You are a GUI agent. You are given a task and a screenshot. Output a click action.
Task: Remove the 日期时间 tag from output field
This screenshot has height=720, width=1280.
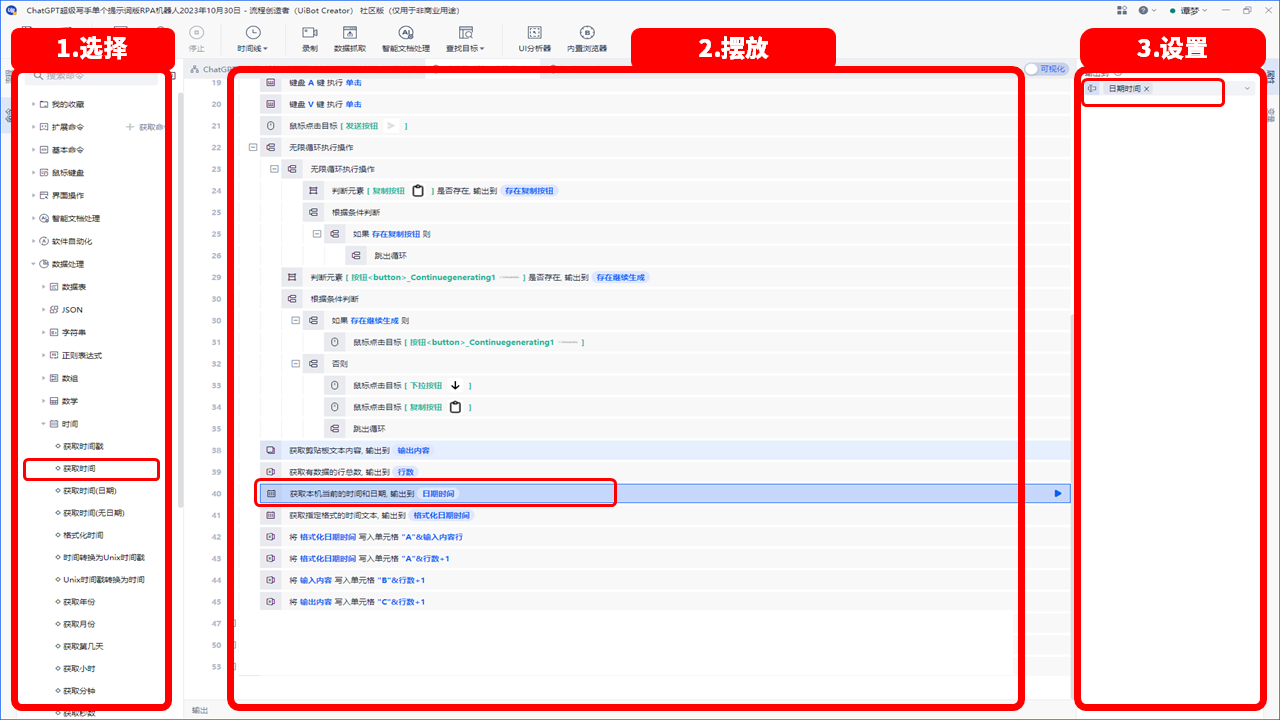1147,89
